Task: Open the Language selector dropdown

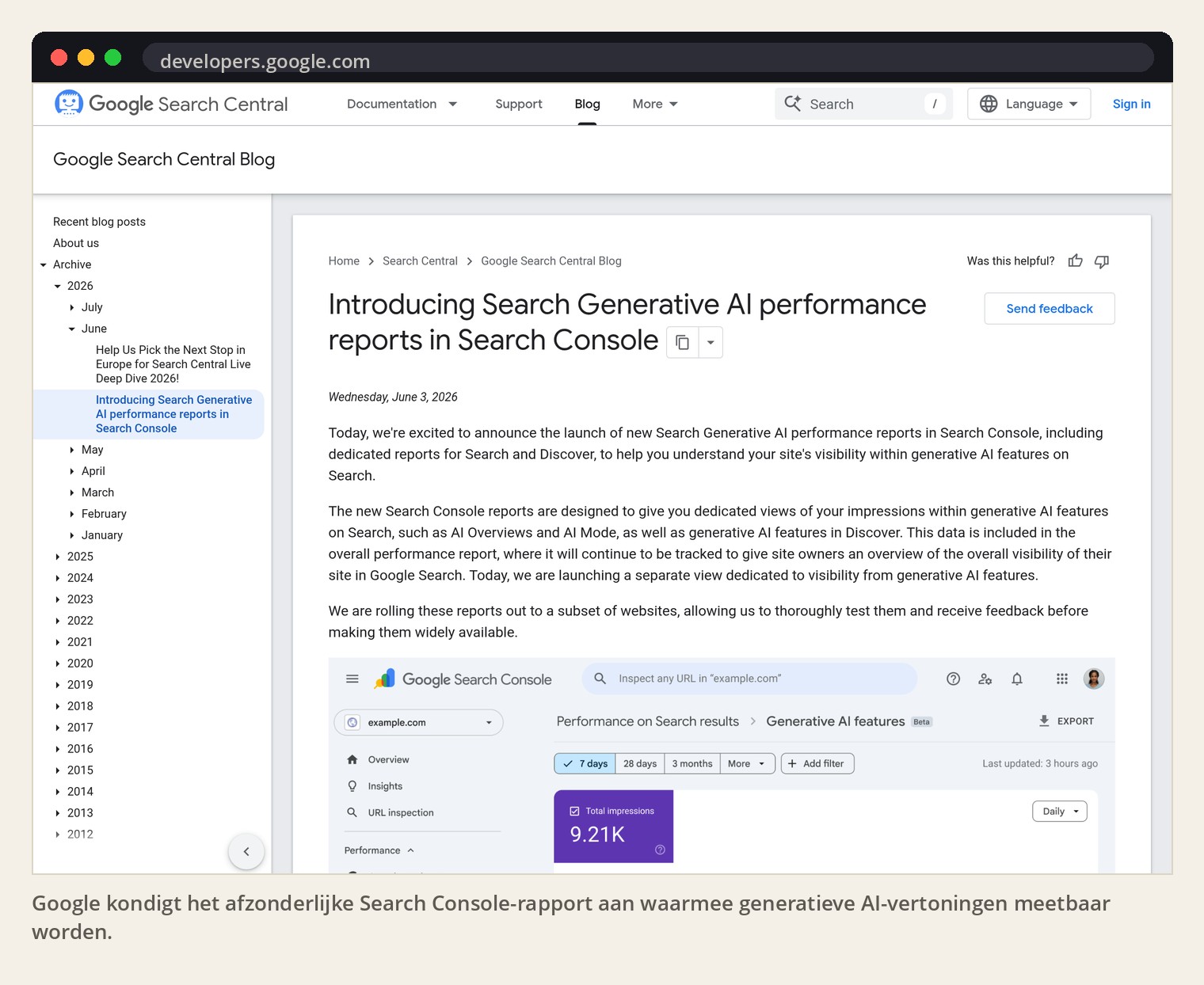Action: 1029,104
